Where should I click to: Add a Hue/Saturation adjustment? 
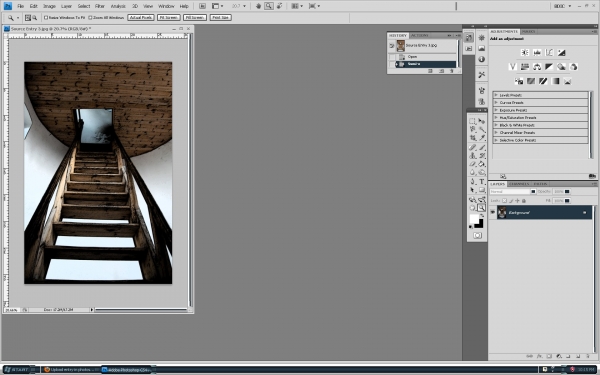pyautogui.click(x=525, y=67)
